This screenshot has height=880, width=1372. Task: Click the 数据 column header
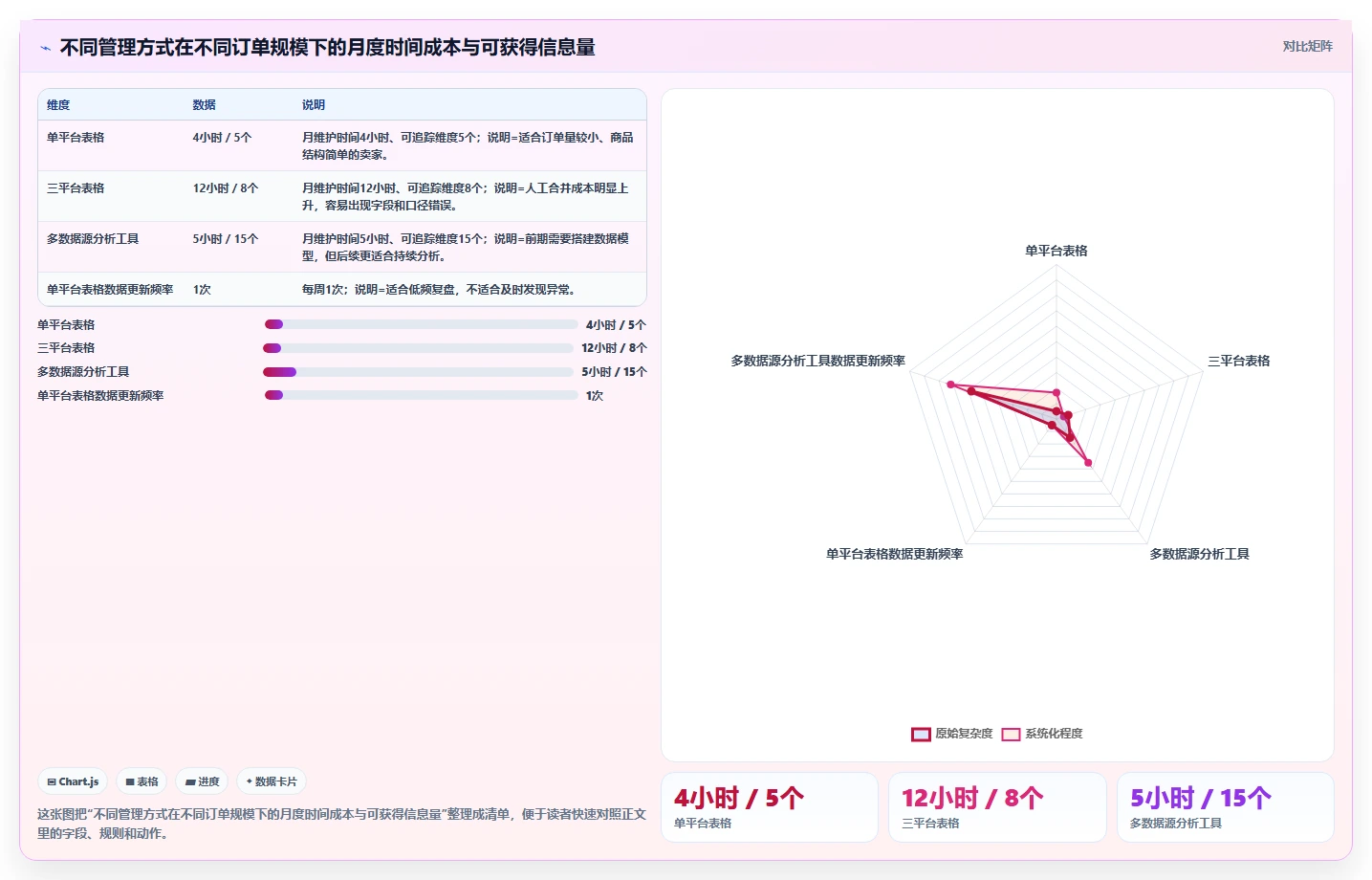[x=204, y=105]
